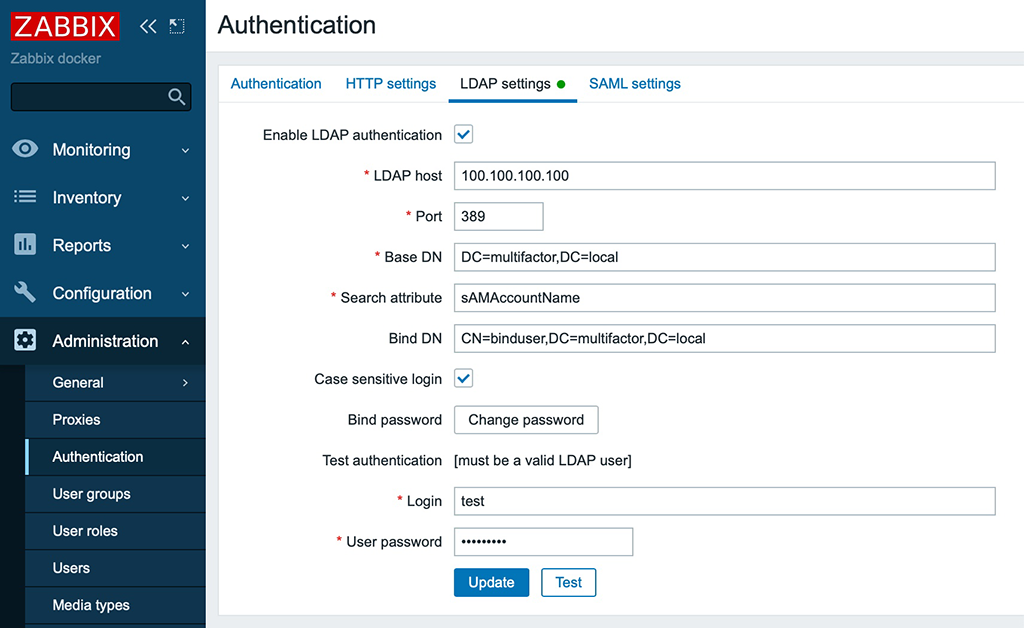Expand the General submenu arrow
The image size is (1024, 628).
click(x=184, y=382)
